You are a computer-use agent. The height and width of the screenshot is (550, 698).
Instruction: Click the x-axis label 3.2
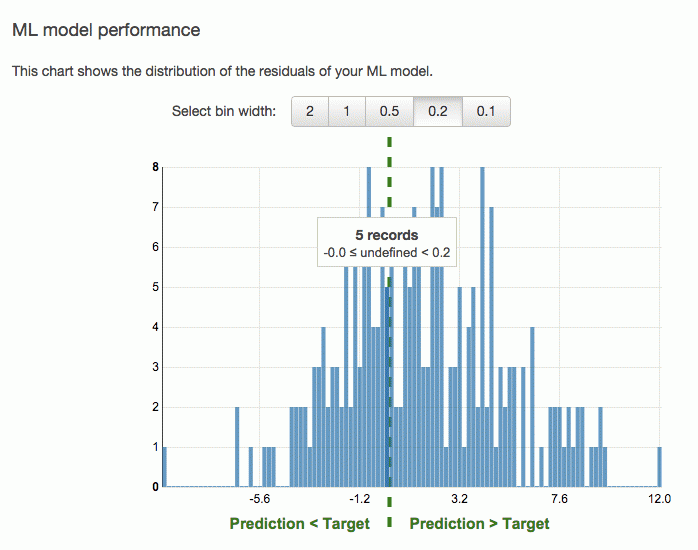pyautogui.click(x=459, y=499)
